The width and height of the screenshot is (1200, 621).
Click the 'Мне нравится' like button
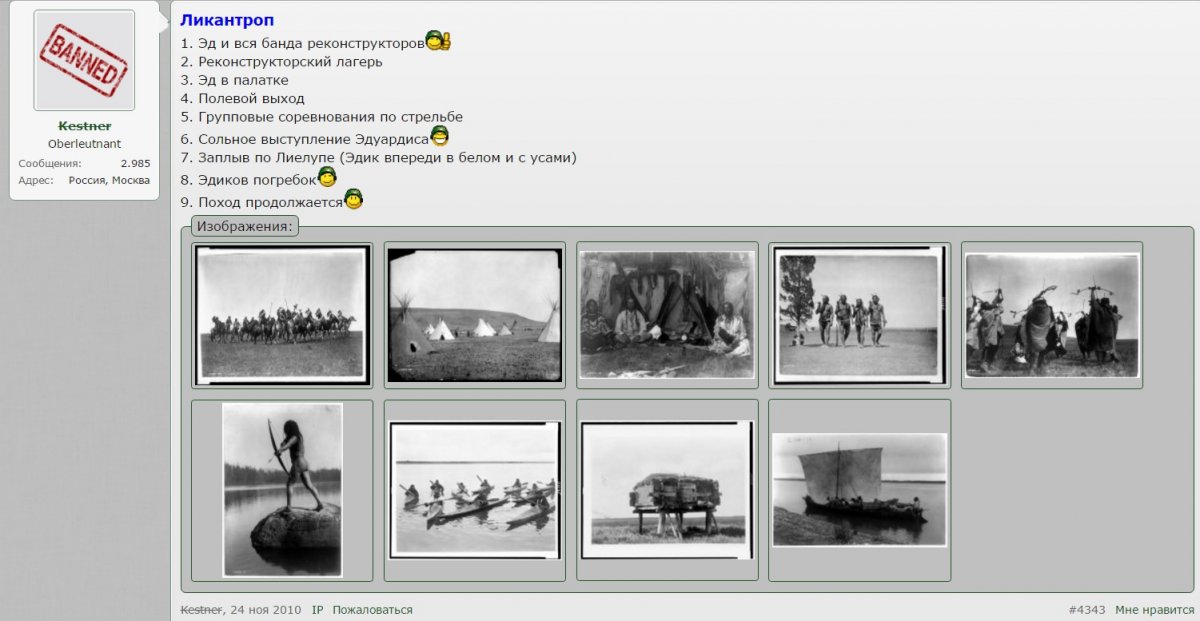click(1154, 610)
